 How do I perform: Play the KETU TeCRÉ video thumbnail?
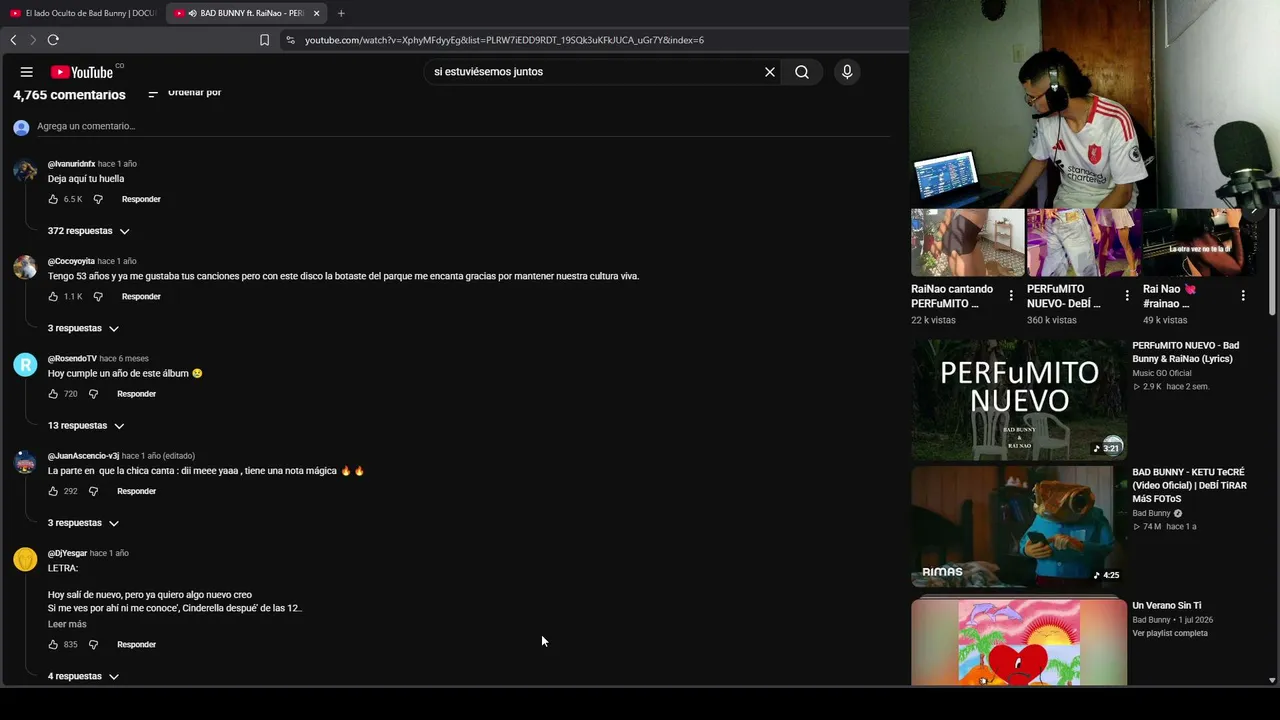pyautogui.click(x=1019, y=527)
